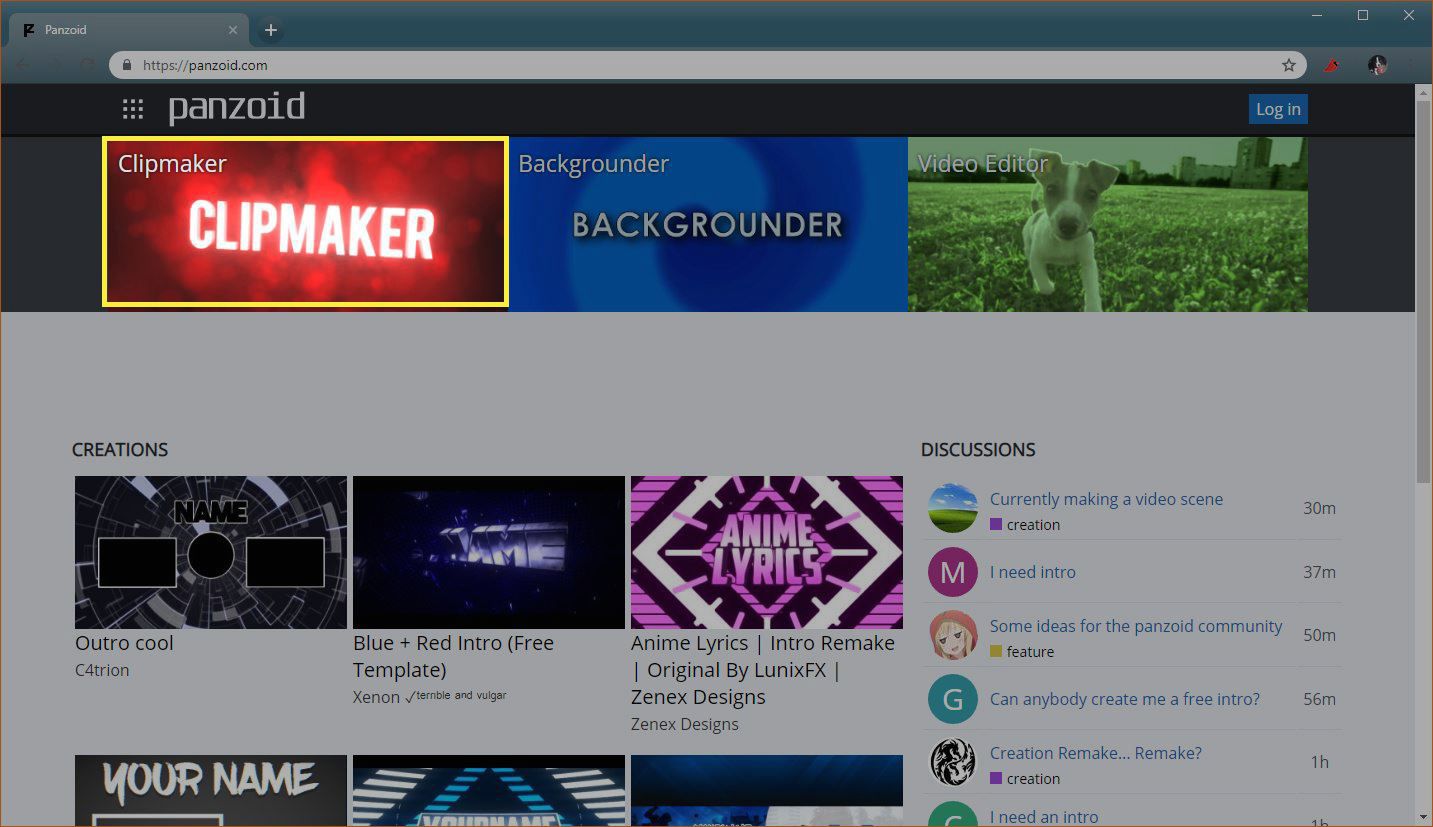Open the Outro cool creation thumbnail
Image resolution: width=1433 pixels, height=827 pixels.
(211, 552)
